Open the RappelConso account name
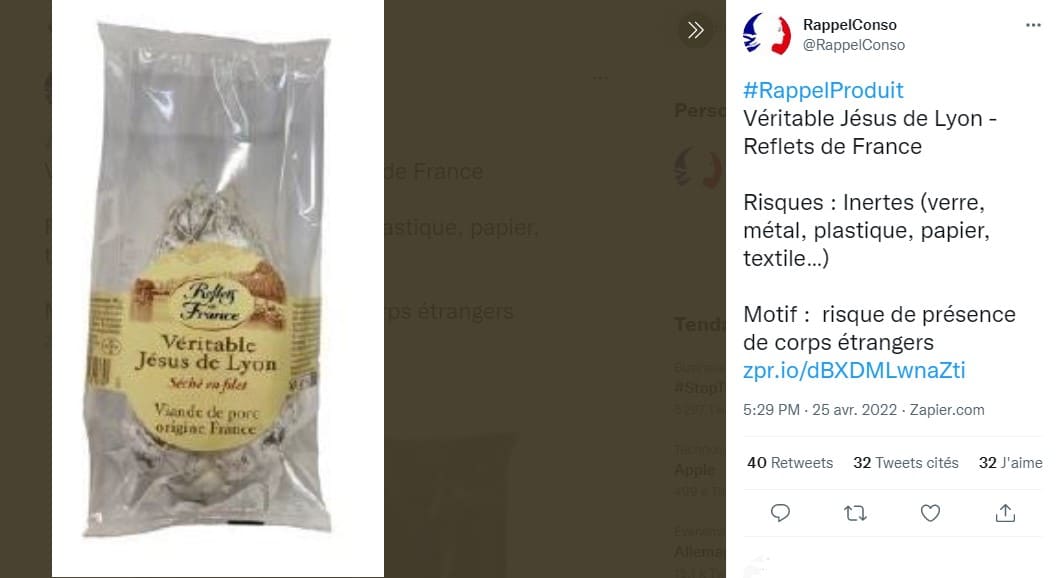Viewport: 1057px width, 578px height. 849,25
